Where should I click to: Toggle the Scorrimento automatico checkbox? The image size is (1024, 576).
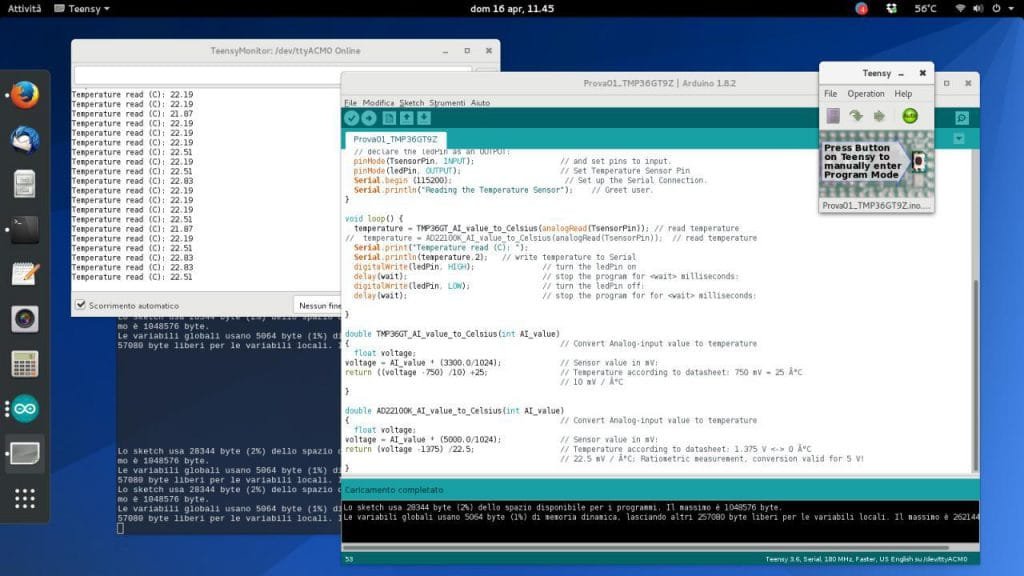pyautogui.click(x=80, y=305)
